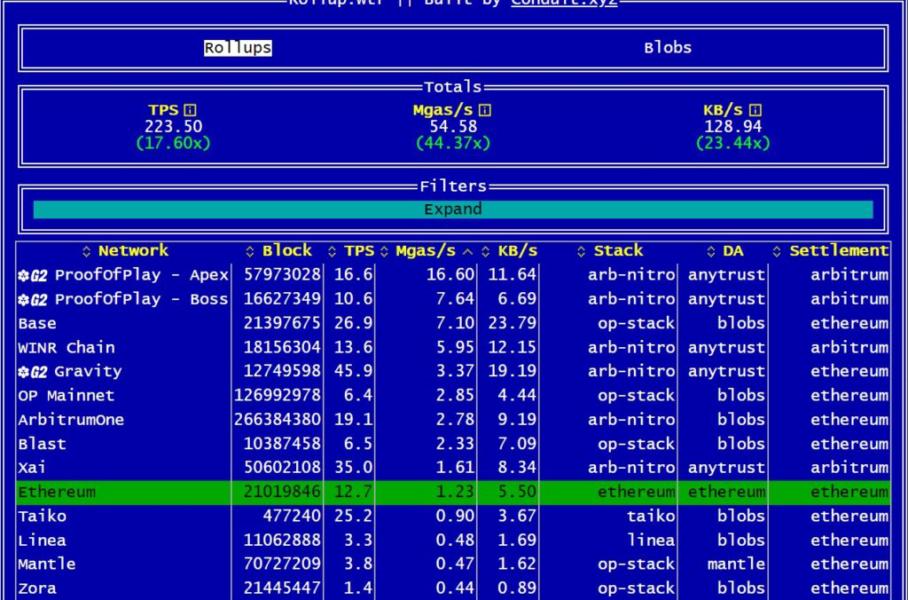Click the arbitrum settlement cell for WINR Chain
This screenshot has height=600, width=908.
850,347
